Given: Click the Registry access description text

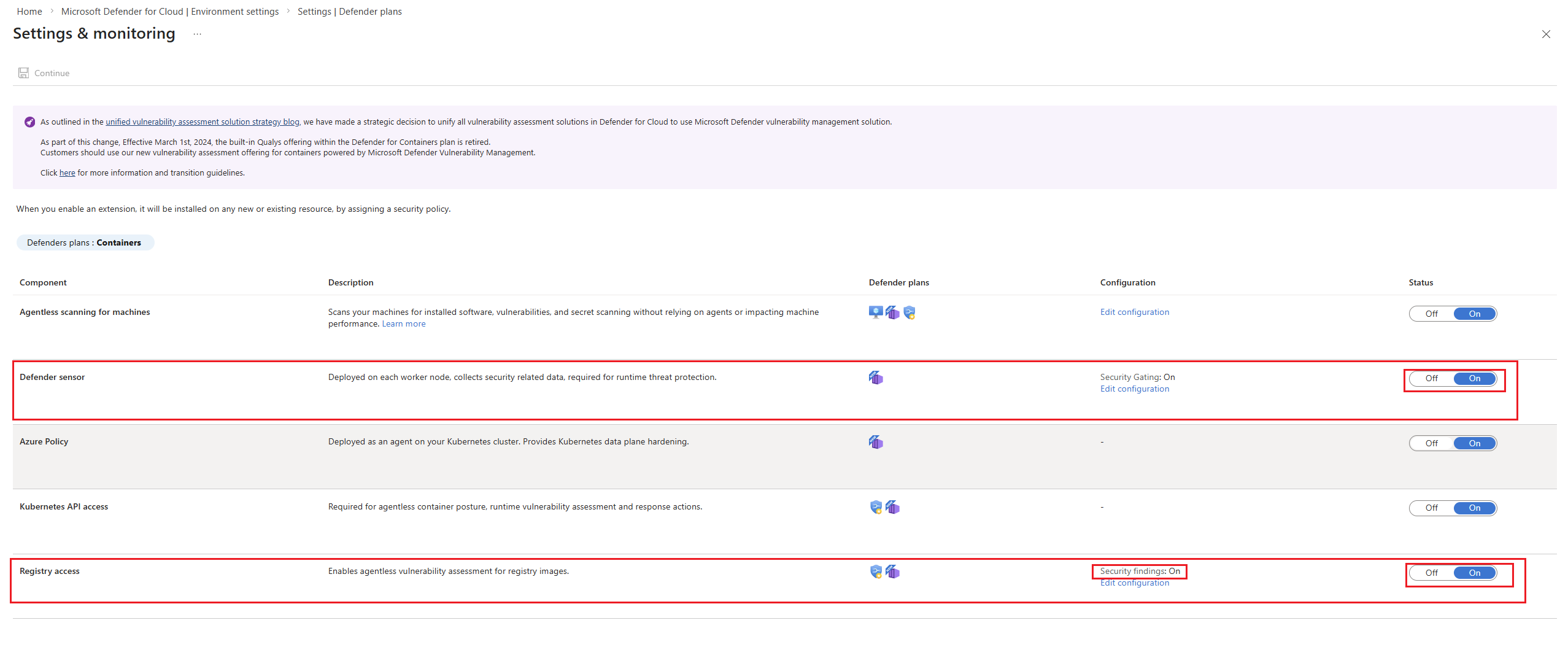Looking at the screenshot, I should (x=449, y=571).
